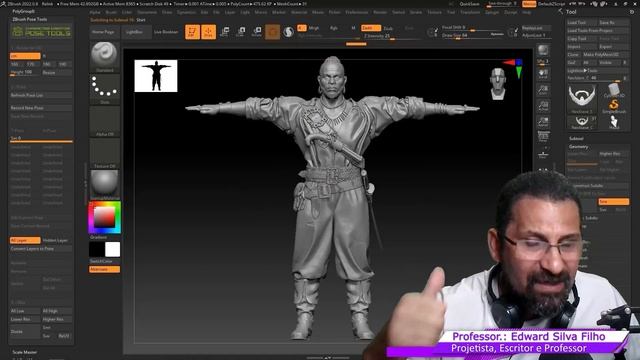Adjust the Z Intensity slider

tap(391, 36)
